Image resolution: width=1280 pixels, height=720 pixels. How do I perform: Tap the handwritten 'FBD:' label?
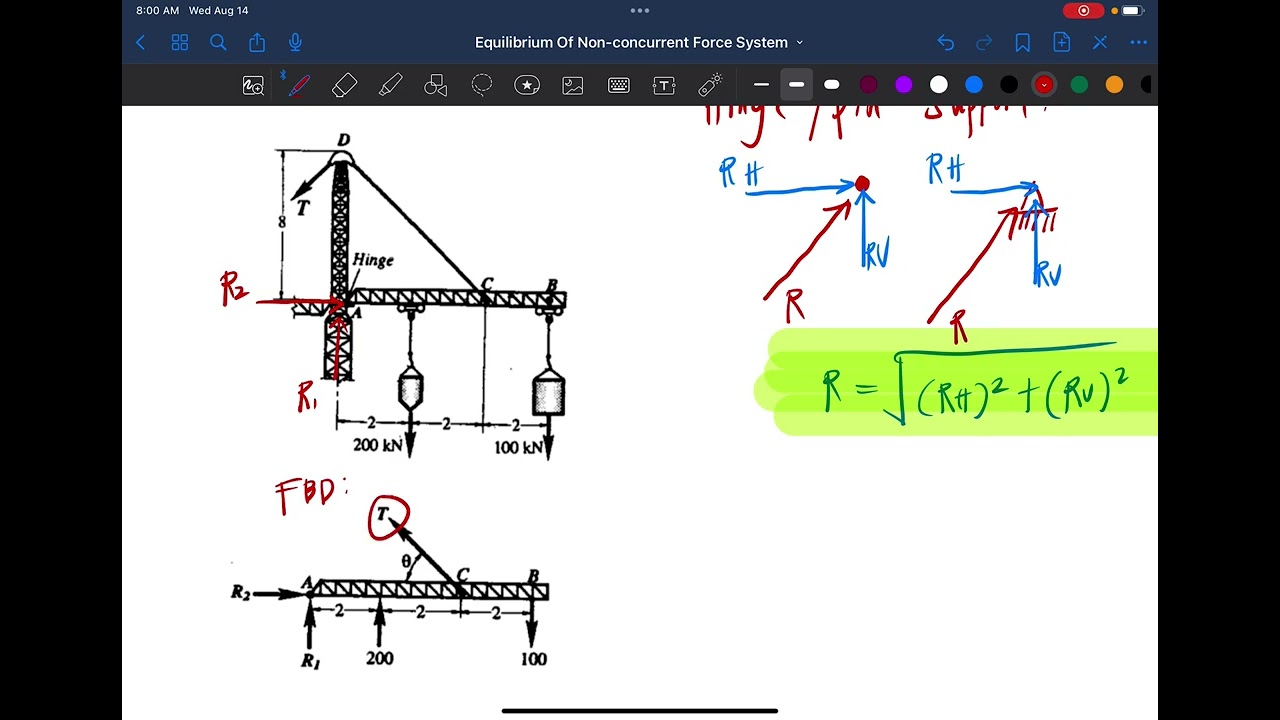(311, 494)
